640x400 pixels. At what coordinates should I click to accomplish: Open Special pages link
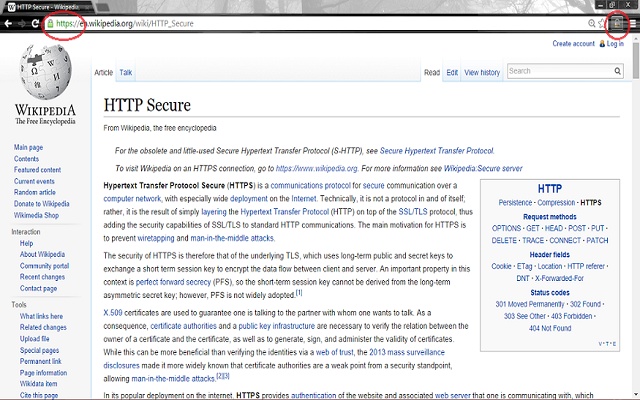tap(40, 350)
